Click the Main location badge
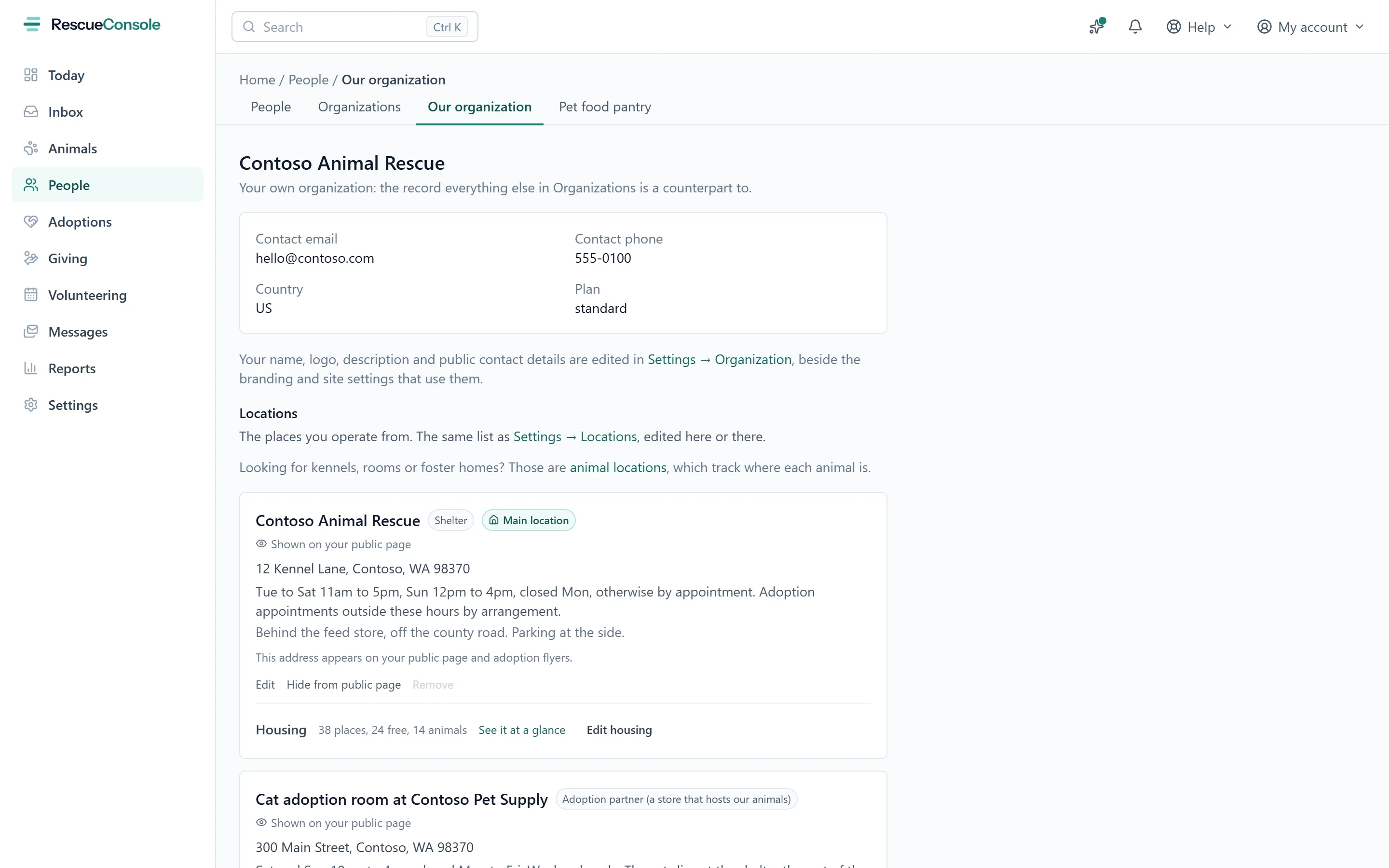The width and height of the screenshot is (1389, 868). pyautogui.click(x=529, y=520)
